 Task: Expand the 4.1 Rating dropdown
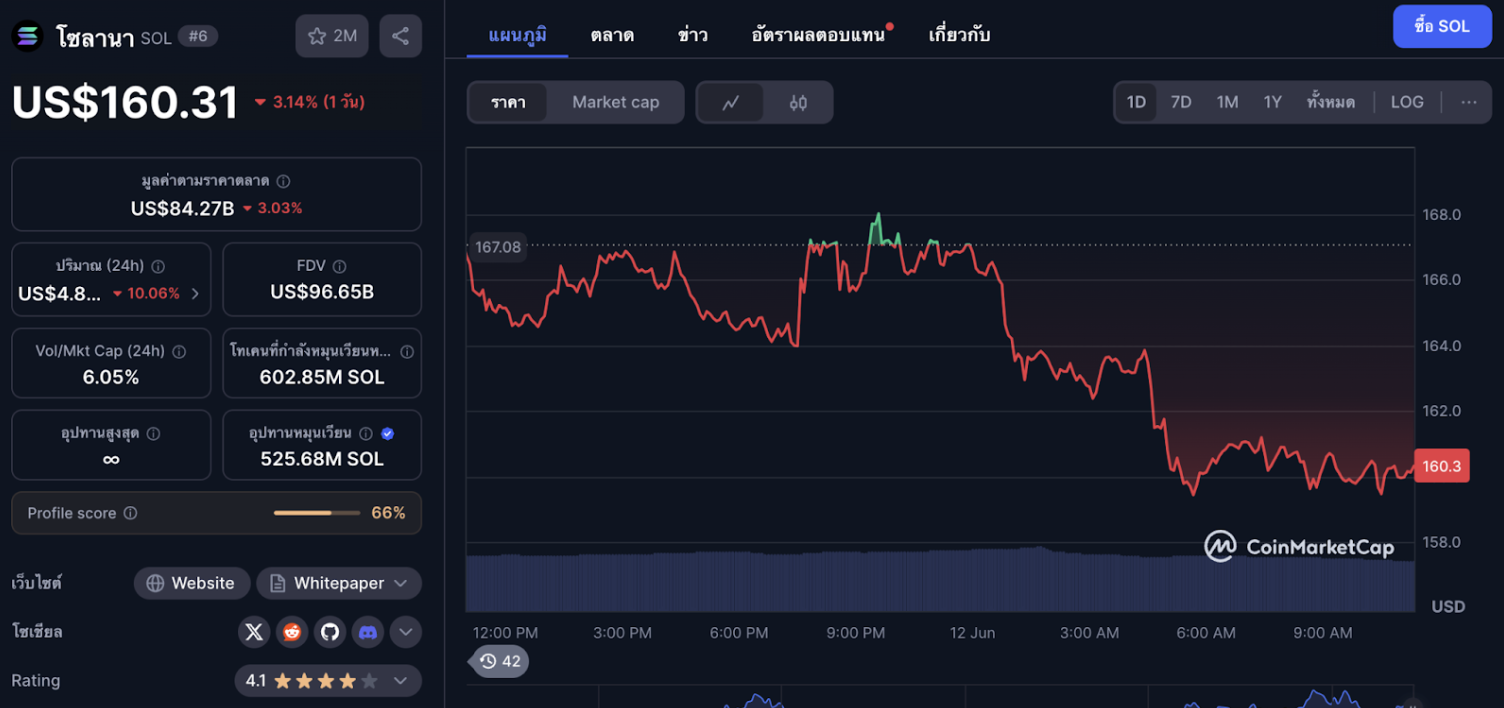[x=327, y=681]
